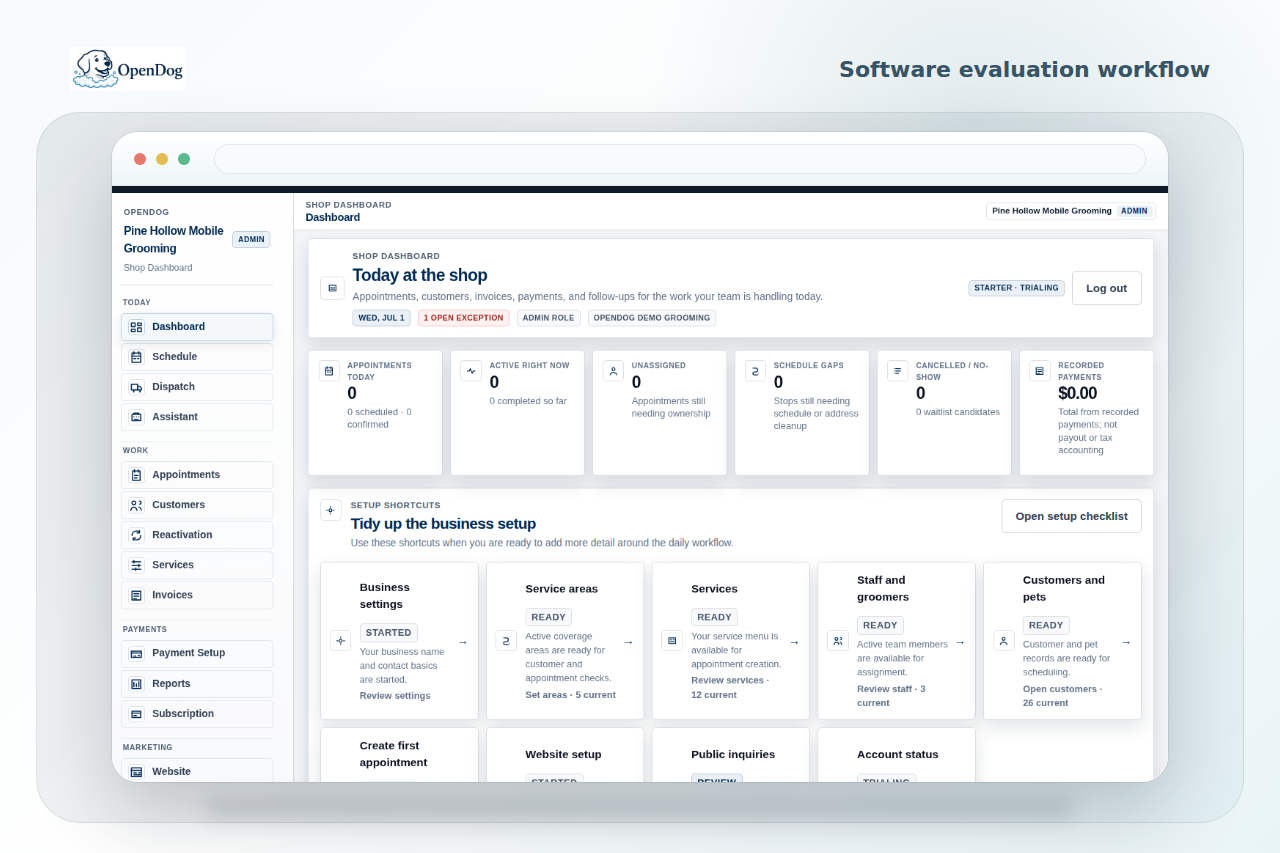
Task: Click the Services sliders icon in sidebar
Action: pos(136,565)
